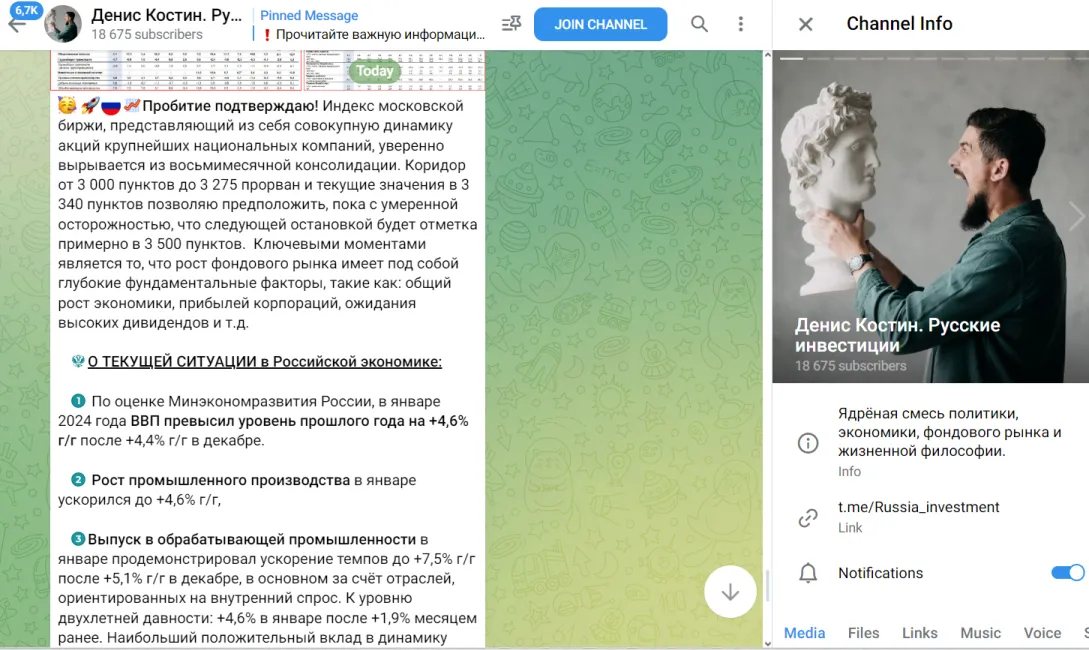Switch to the Music tab
The width and height of the screenshot is (1089, 650).
pos(980,633)
